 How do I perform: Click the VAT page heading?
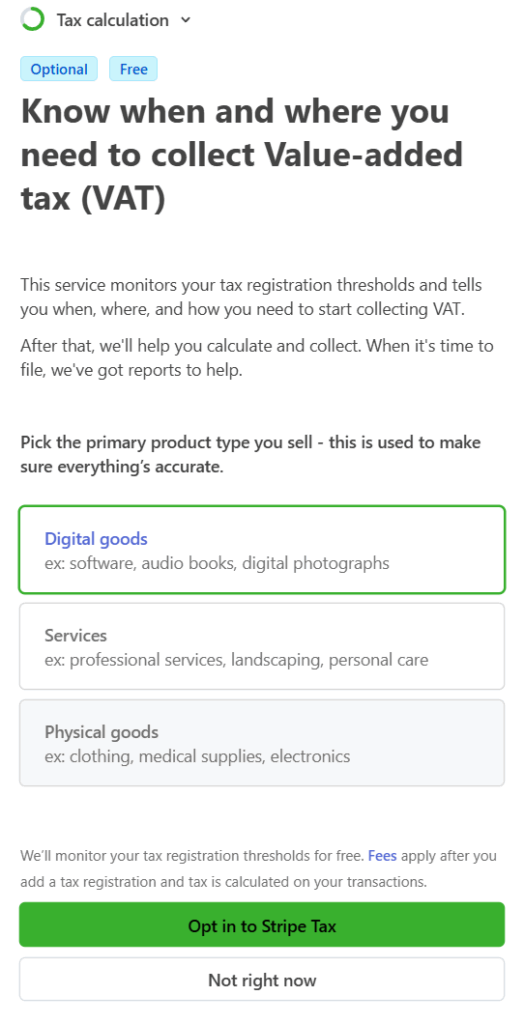click(242, 155)
